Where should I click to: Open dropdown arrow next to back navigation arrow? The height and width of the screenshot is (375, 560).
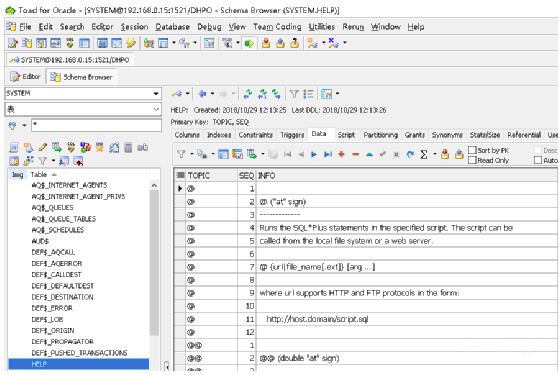tap(212, 94)
